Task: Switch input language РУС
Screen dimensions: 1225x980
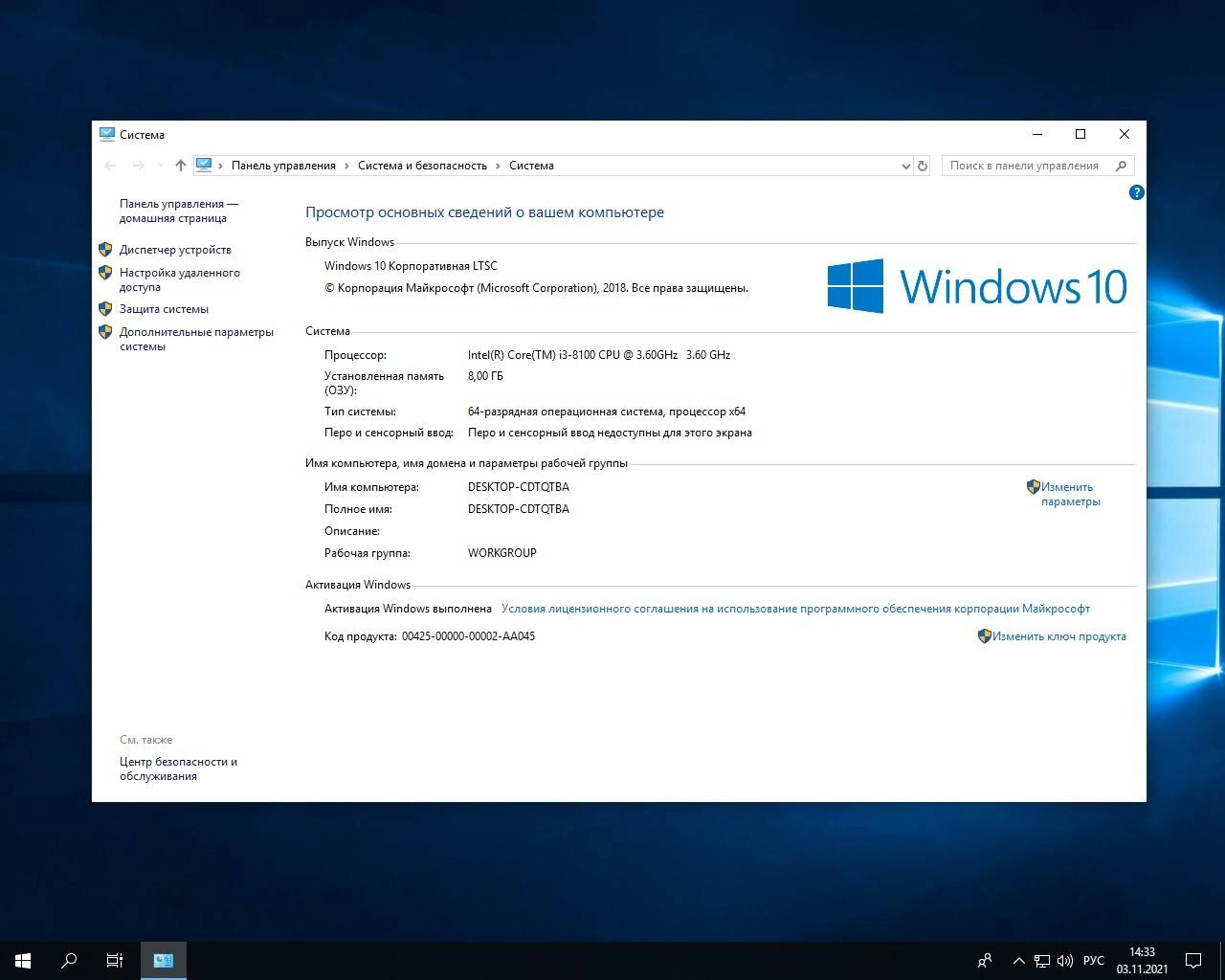Action: click(1093, 961)
